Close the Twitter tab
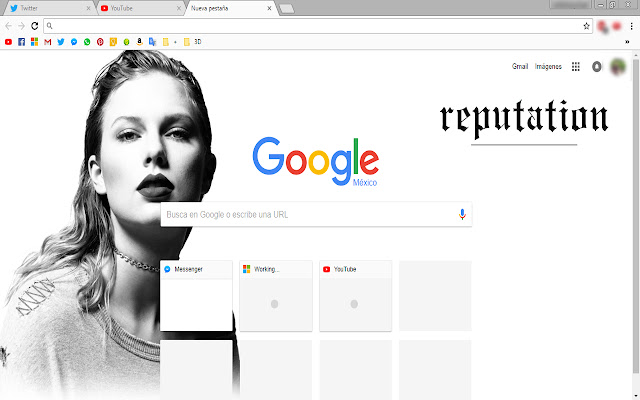Viewport: 640px width, 400px height. tap(89, 8)
